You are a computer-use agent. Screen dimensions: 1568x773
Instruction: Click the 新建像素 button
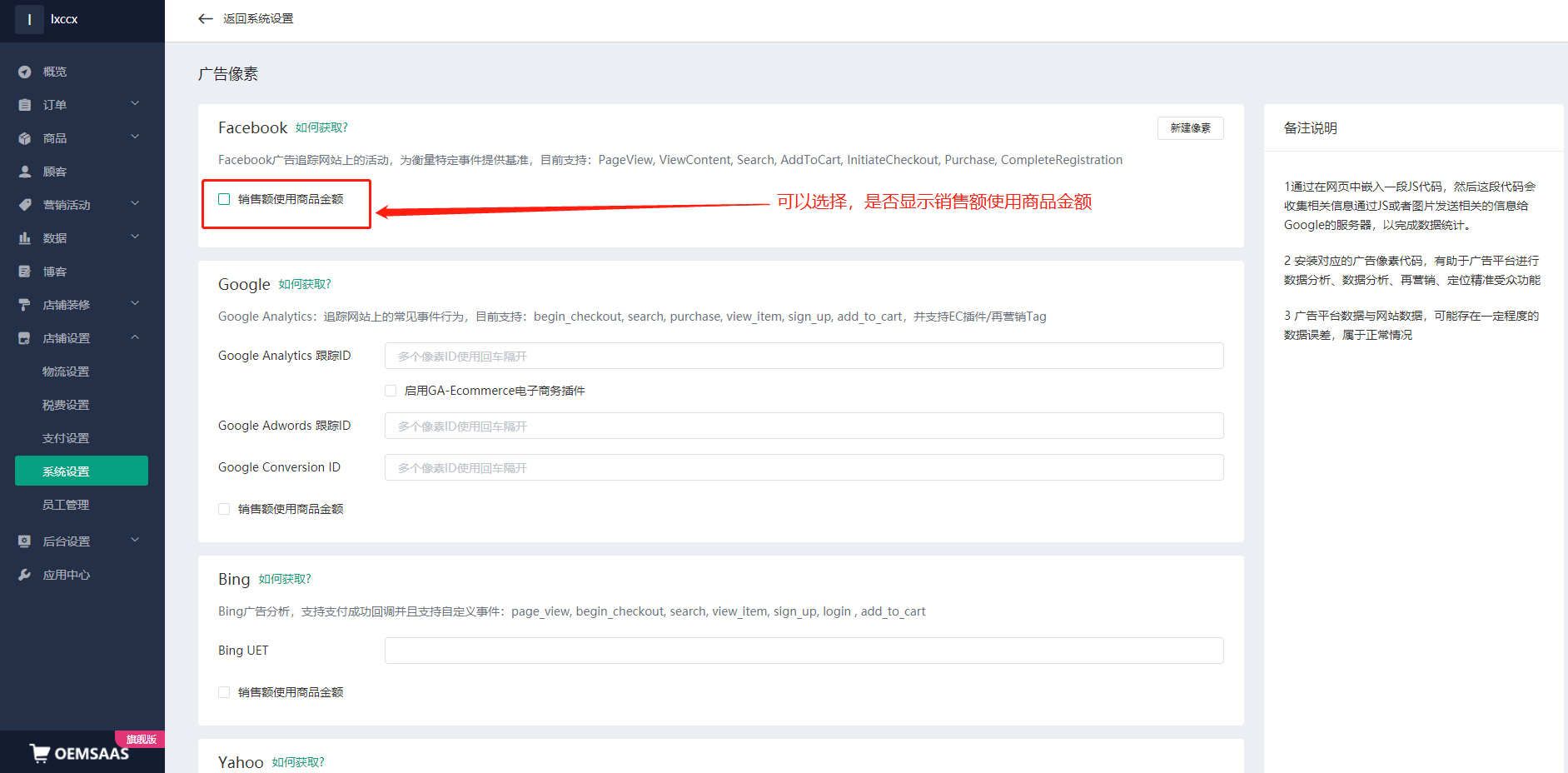pyautogui.click(x=1190, y=127)
